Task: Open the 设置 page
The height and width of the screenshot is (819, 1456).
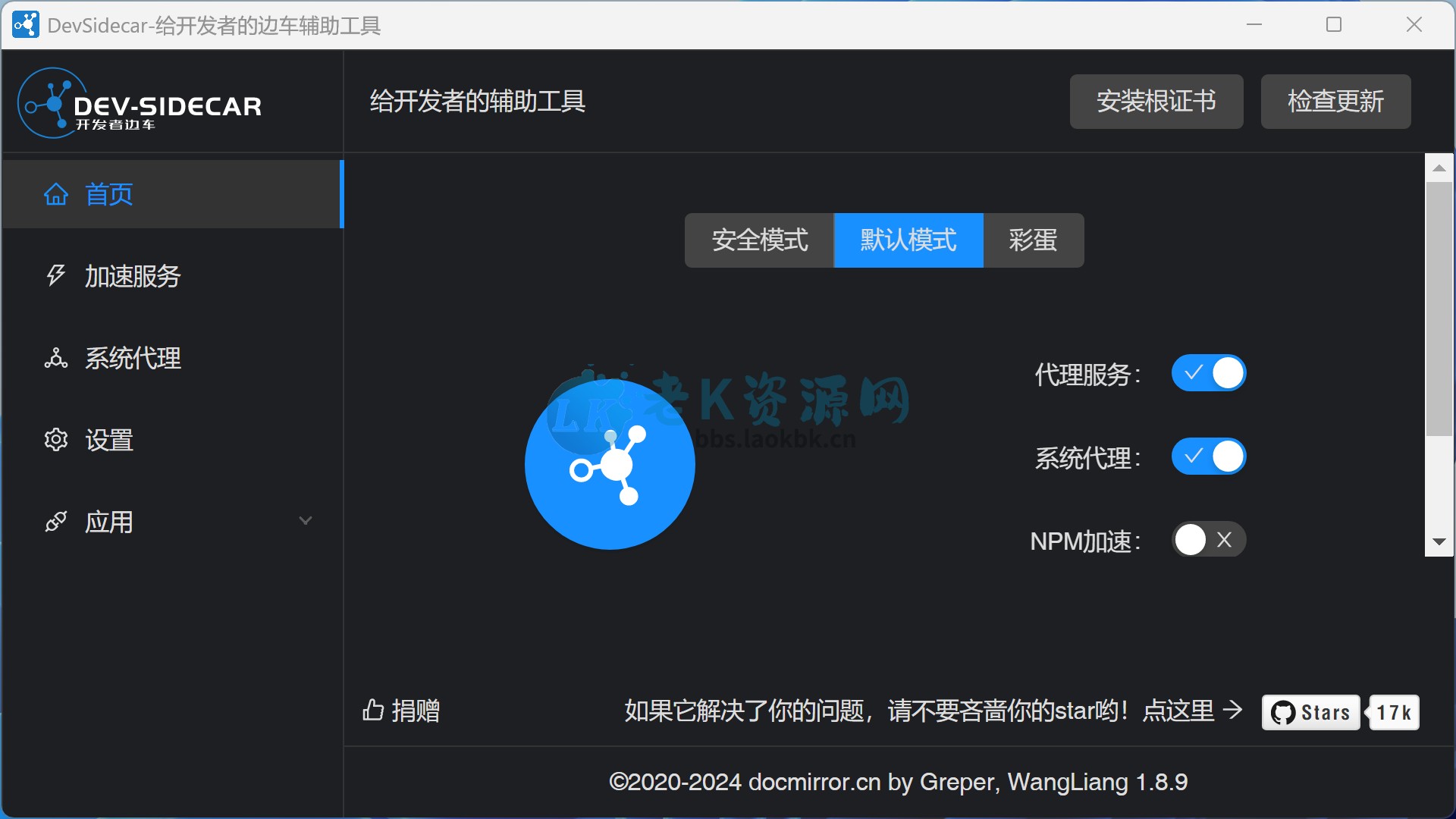Action: pos(174,440)
